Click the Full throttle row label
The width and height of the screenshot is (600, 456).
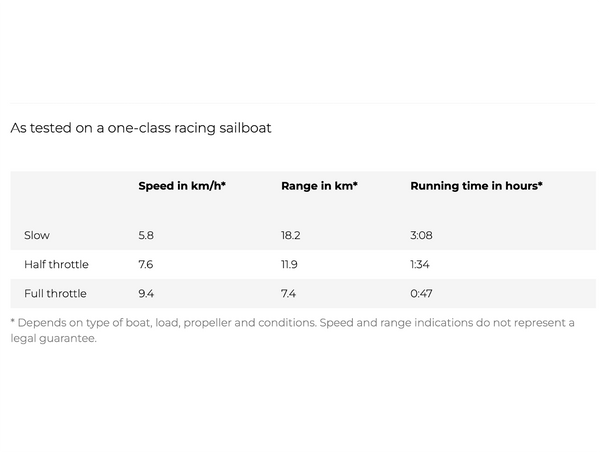coord(55,293)
